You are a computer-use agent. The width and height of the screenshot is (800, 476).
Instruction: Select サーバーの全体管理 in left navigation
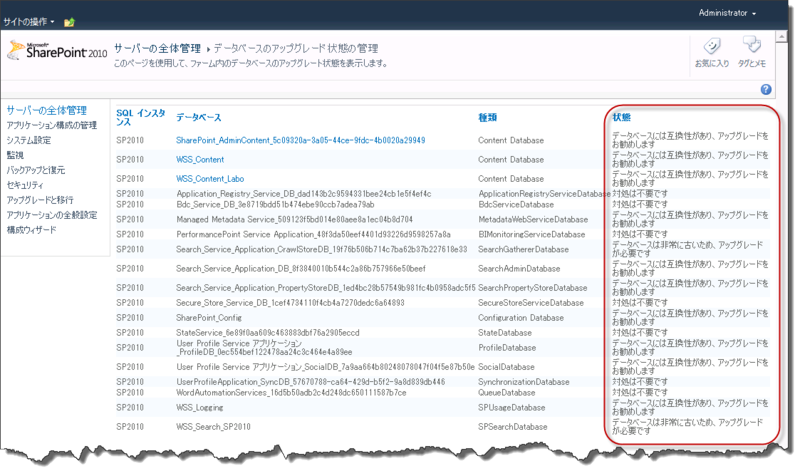(x=46, y=110)
